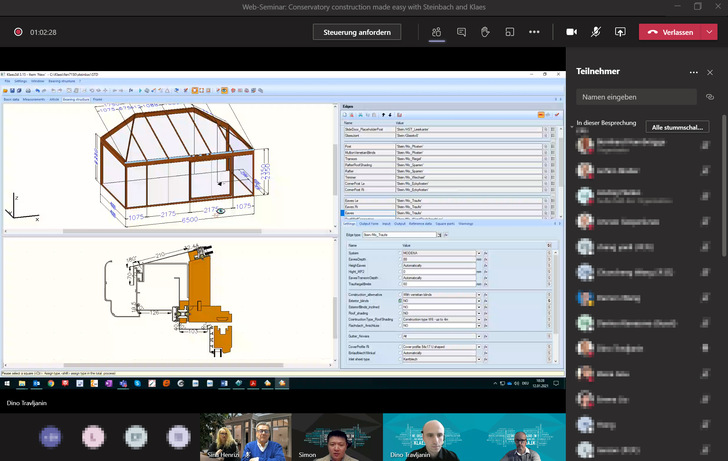Screen dimensions: 728x461
Task: Raise hand in the meeting
Action: (x=485, y=32)
